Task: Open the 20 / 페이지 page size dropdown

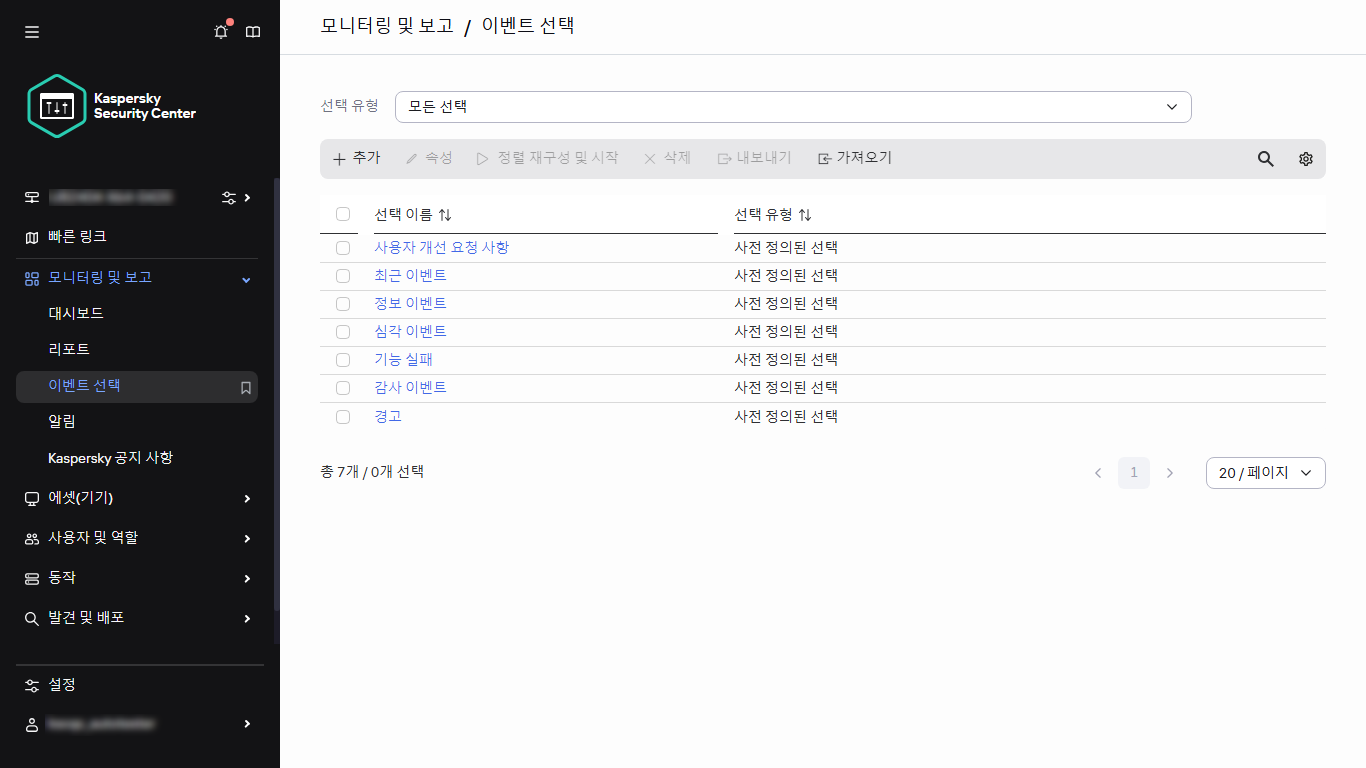Action: click(x=1266, y=473)
